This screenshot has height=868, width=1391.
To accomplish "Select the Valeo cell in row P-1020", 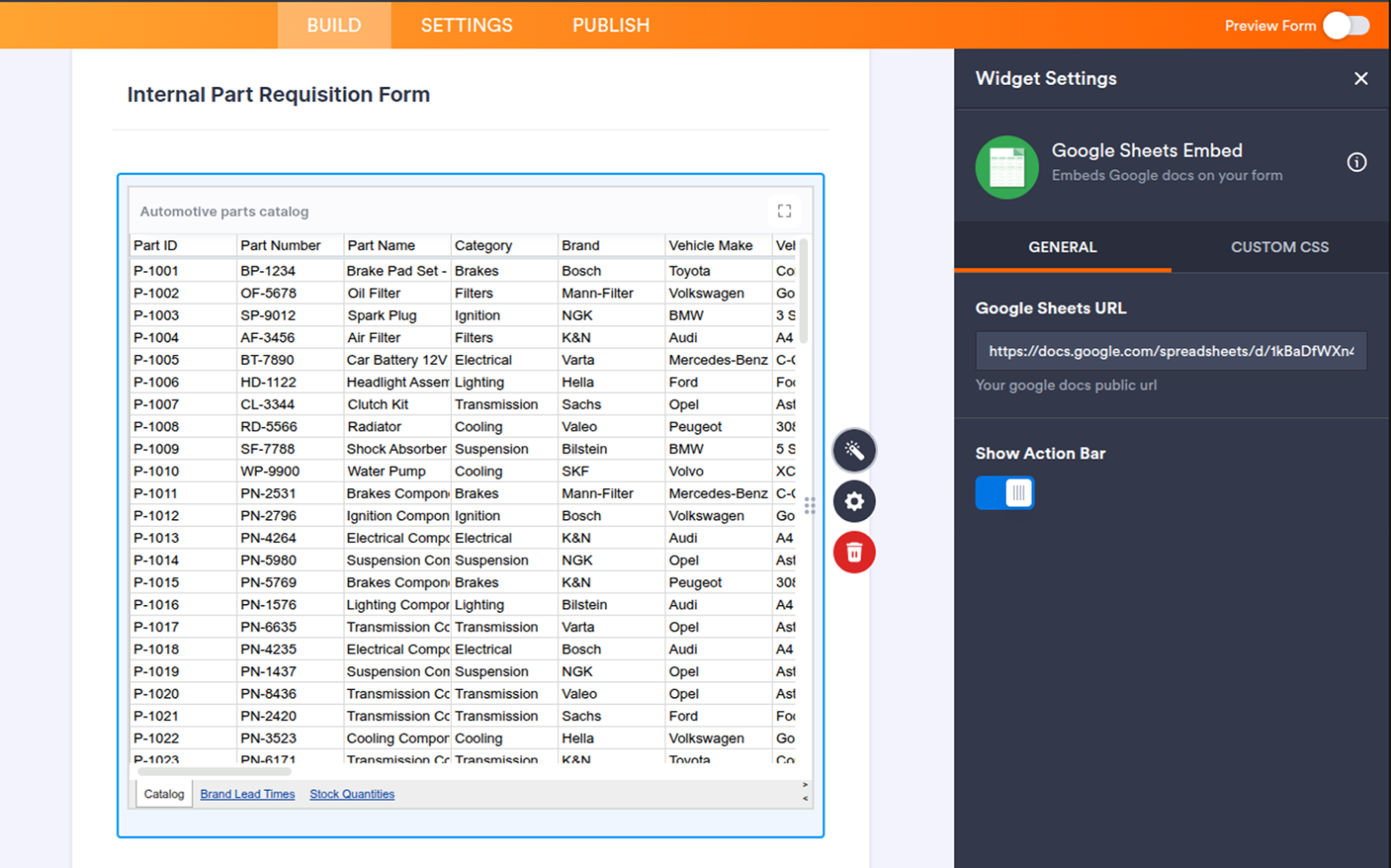I will pyautogui.click(x=611, y=694).
